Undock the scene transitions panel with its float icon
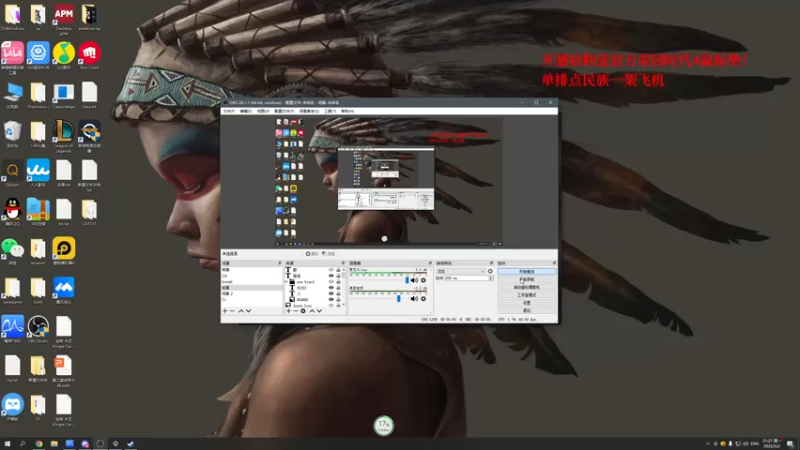Image resolution: width=800 pixels, height=450 pixels. coord(491,263)
